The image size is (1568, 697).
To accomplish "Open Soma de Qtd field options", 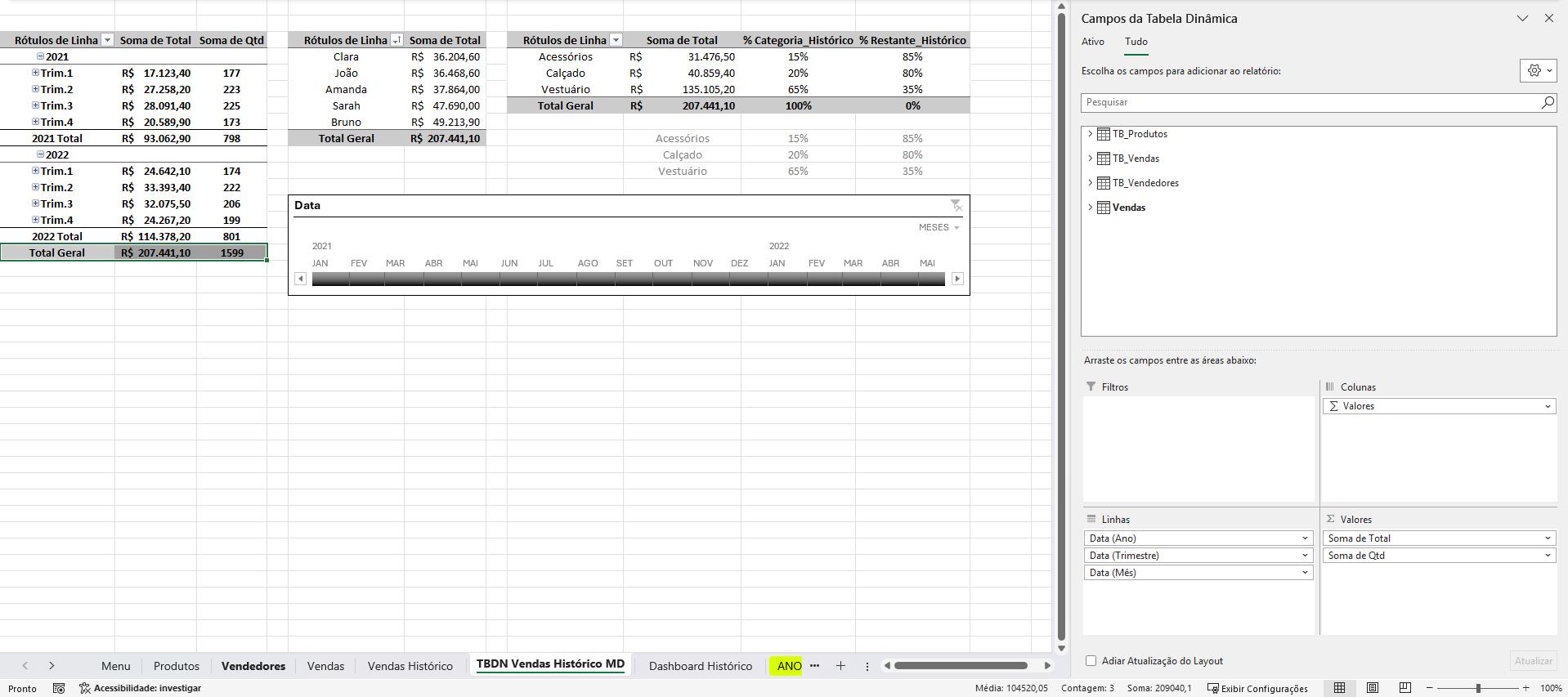I will tap(1548, 556).
